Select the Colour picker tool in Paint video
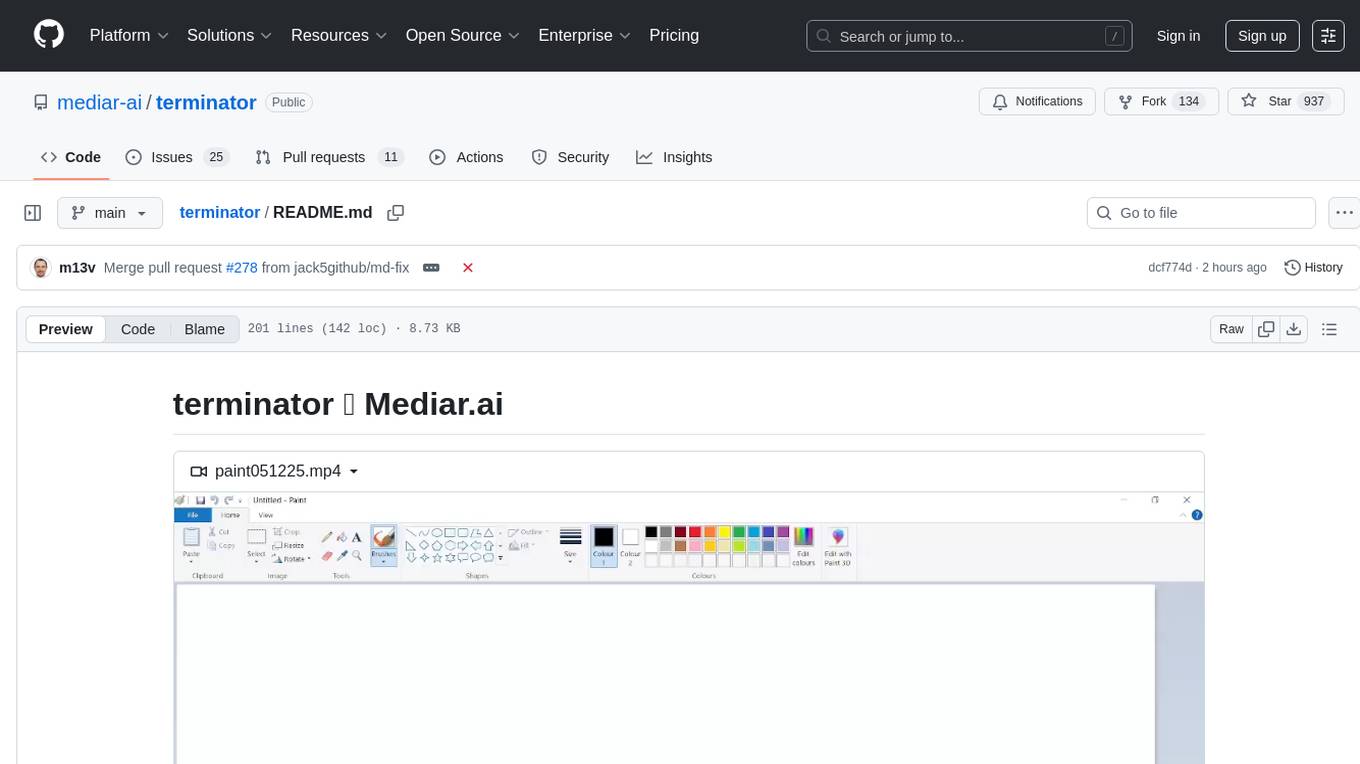The height and width of the screenshot is (764, 1360). [x=342, y=555]
